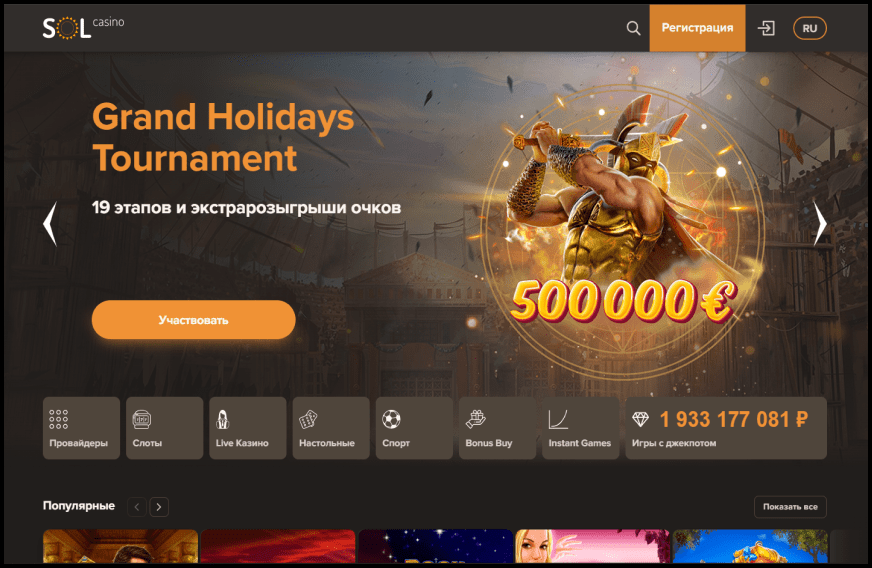
Task: Open the blonde woman game thumbnail
Action: [x=592, y=546]
